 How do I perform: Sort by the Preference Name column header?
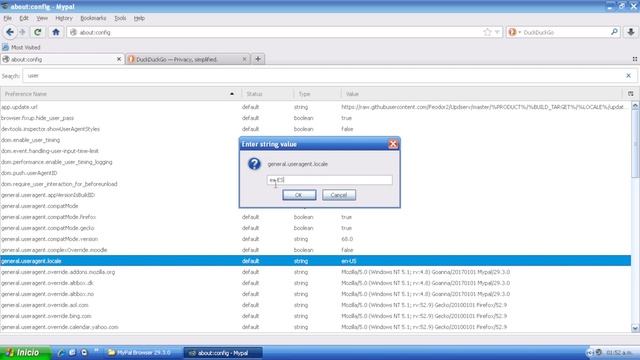(120, 94)
